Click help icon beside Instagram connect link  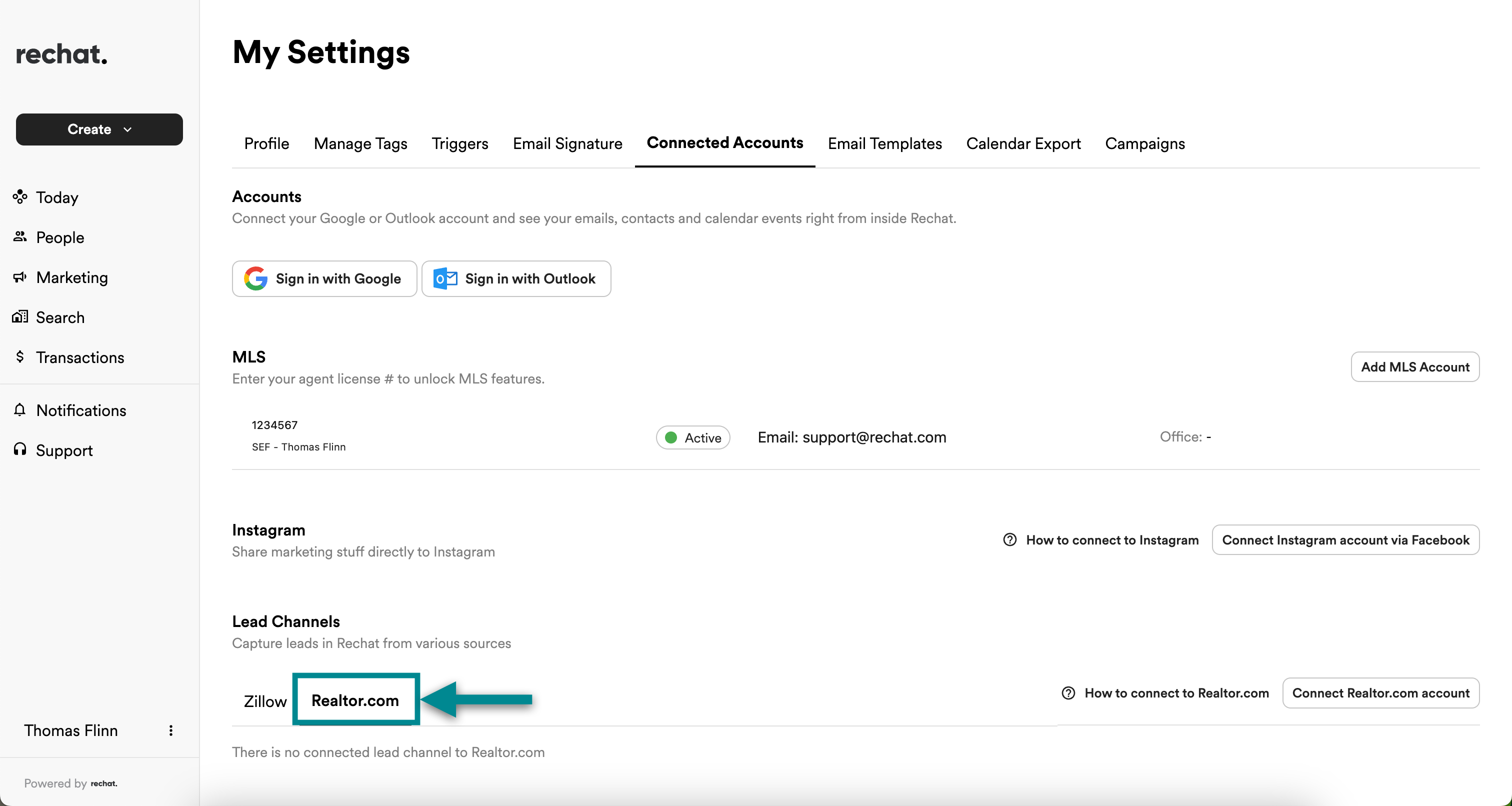coord(1009,539)
